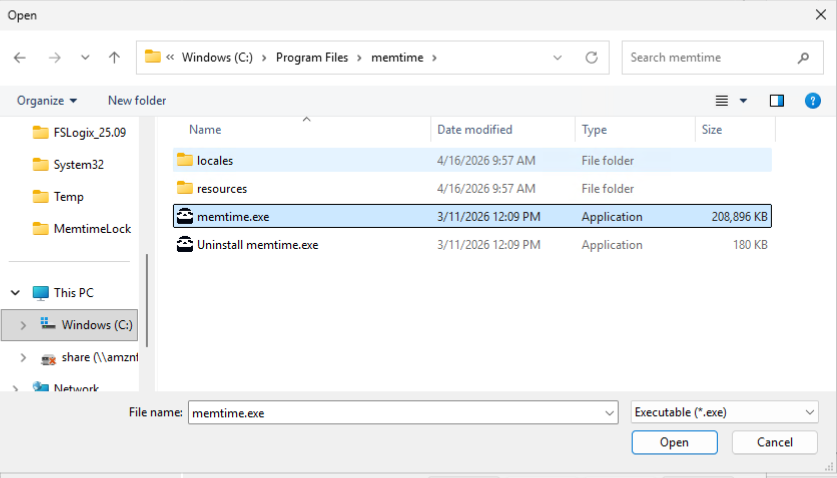Click the memtime.exe application icon
The width and height of the screenshot is (837, 478).
185,216
